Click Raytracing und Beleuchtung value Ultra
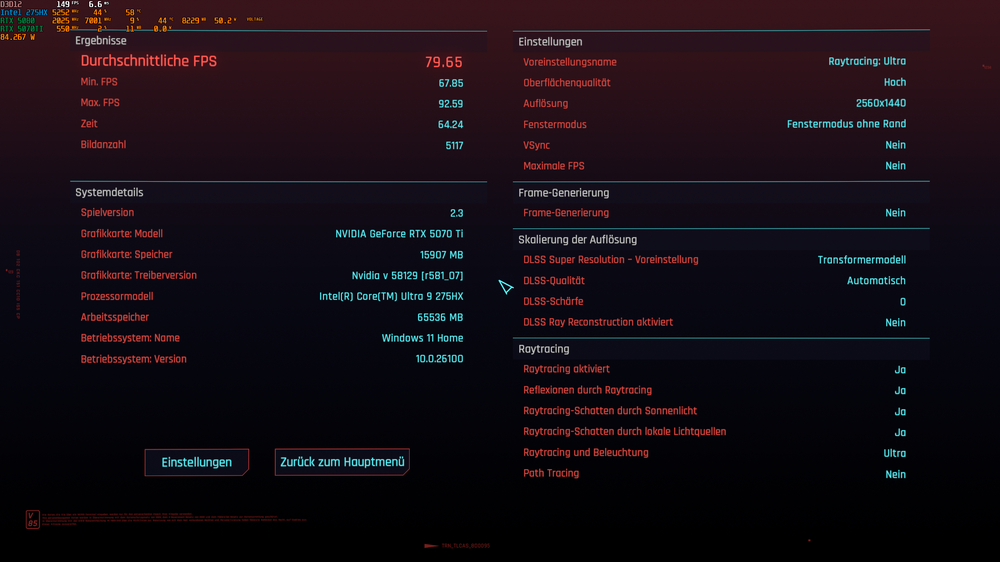The height and width of the screenshot is (562, 1000). 894,454
